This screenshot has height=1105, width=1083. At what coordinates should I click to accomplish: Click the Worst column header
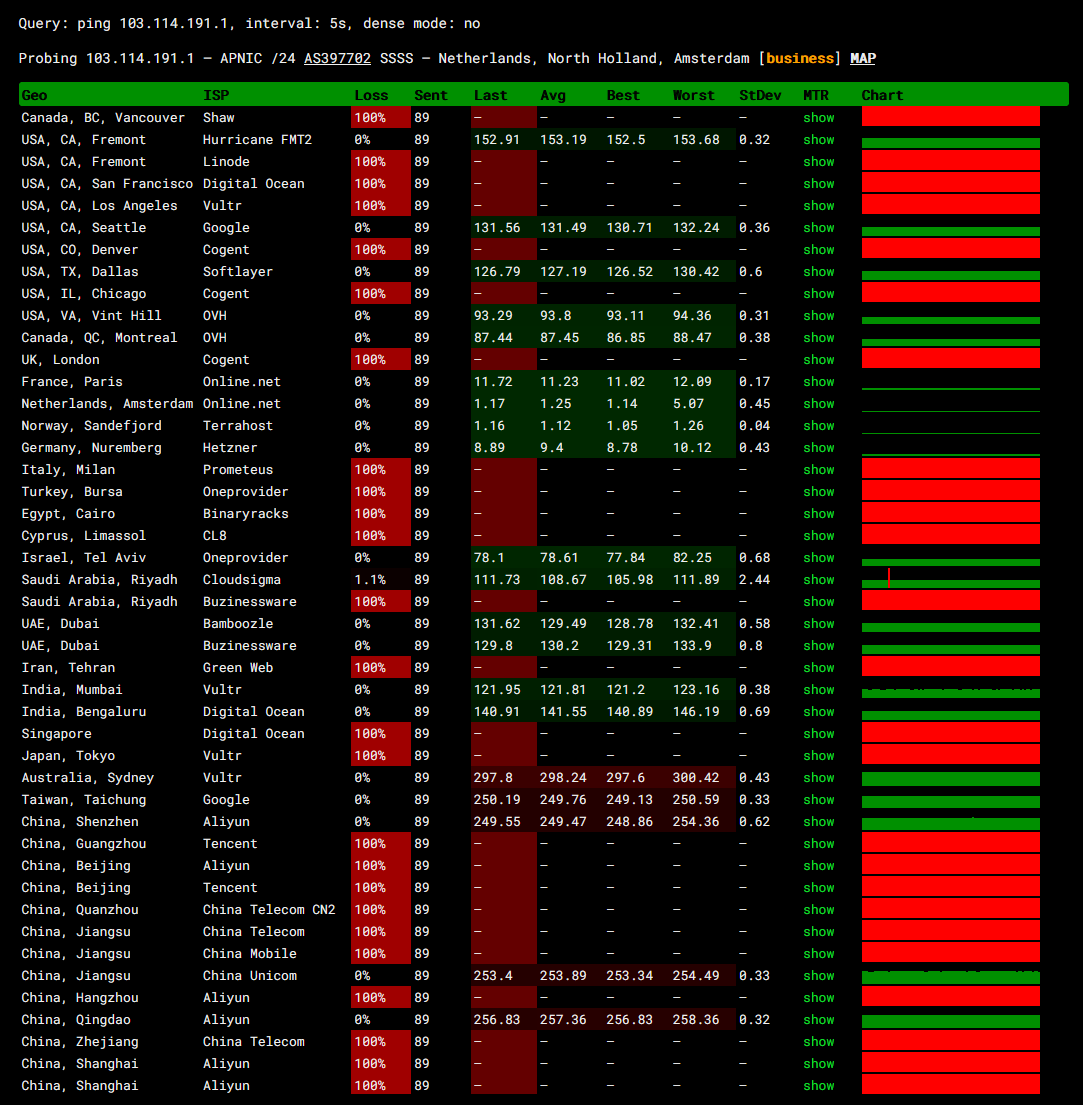693,95
